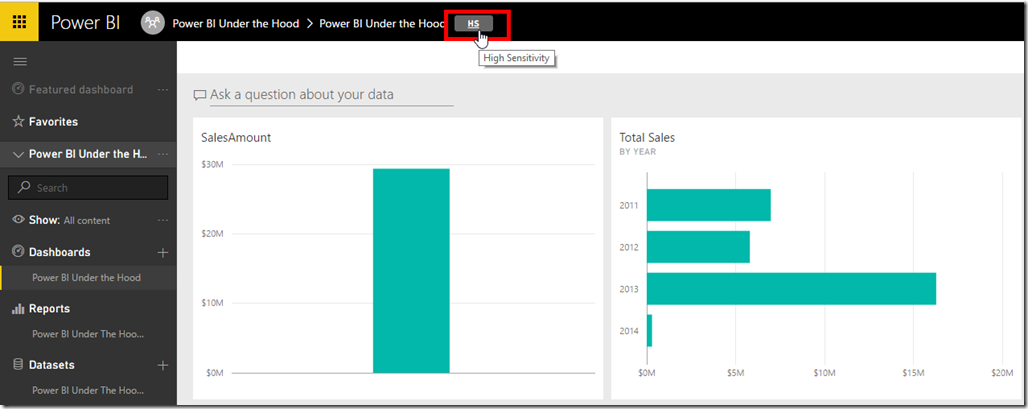The height and width of the screenshot is (409, 1028).
Task: Click the 2011 bar in Total Sales
Action: point(709,205)
